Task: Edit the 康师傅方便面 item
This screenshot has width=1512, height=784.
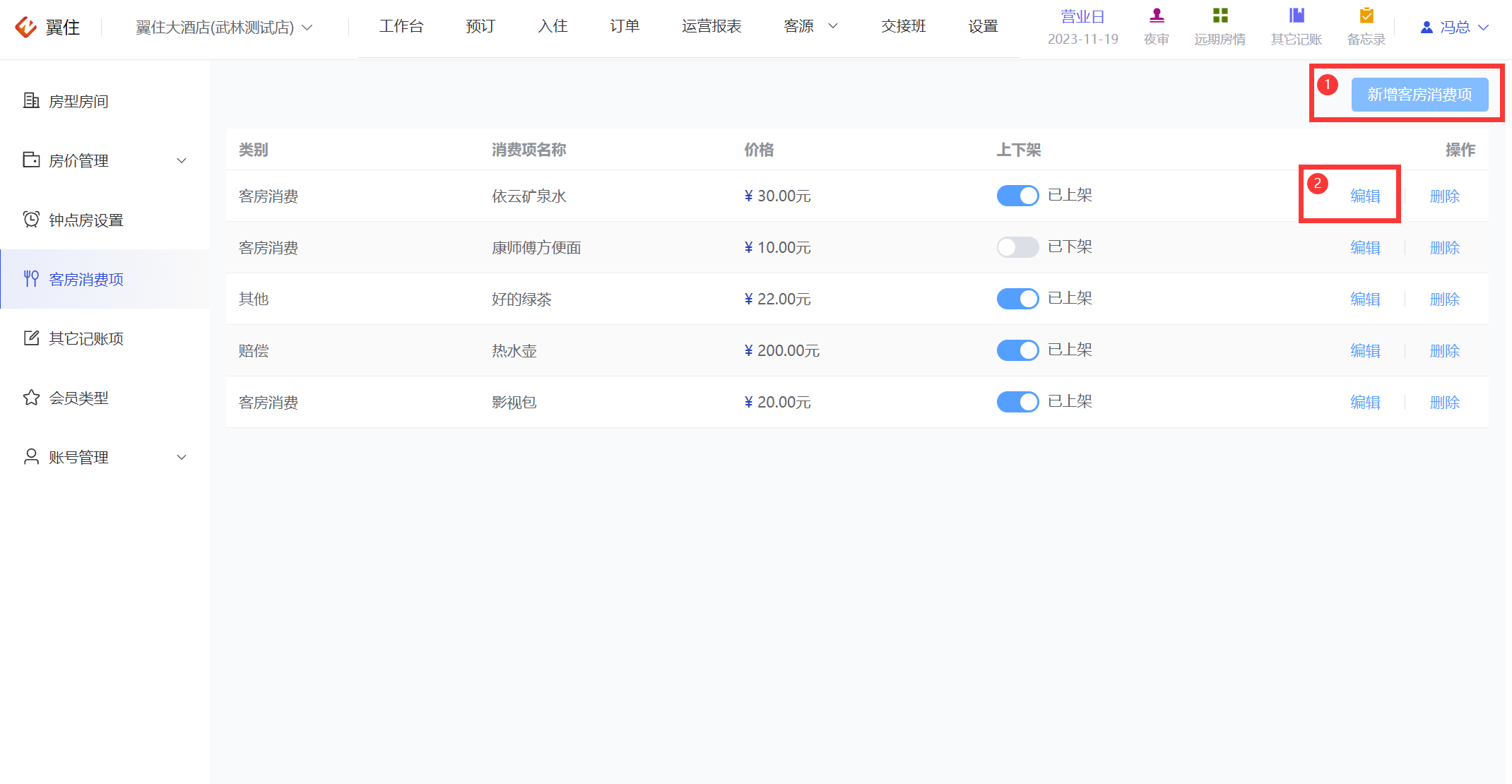Action: 1365,247
